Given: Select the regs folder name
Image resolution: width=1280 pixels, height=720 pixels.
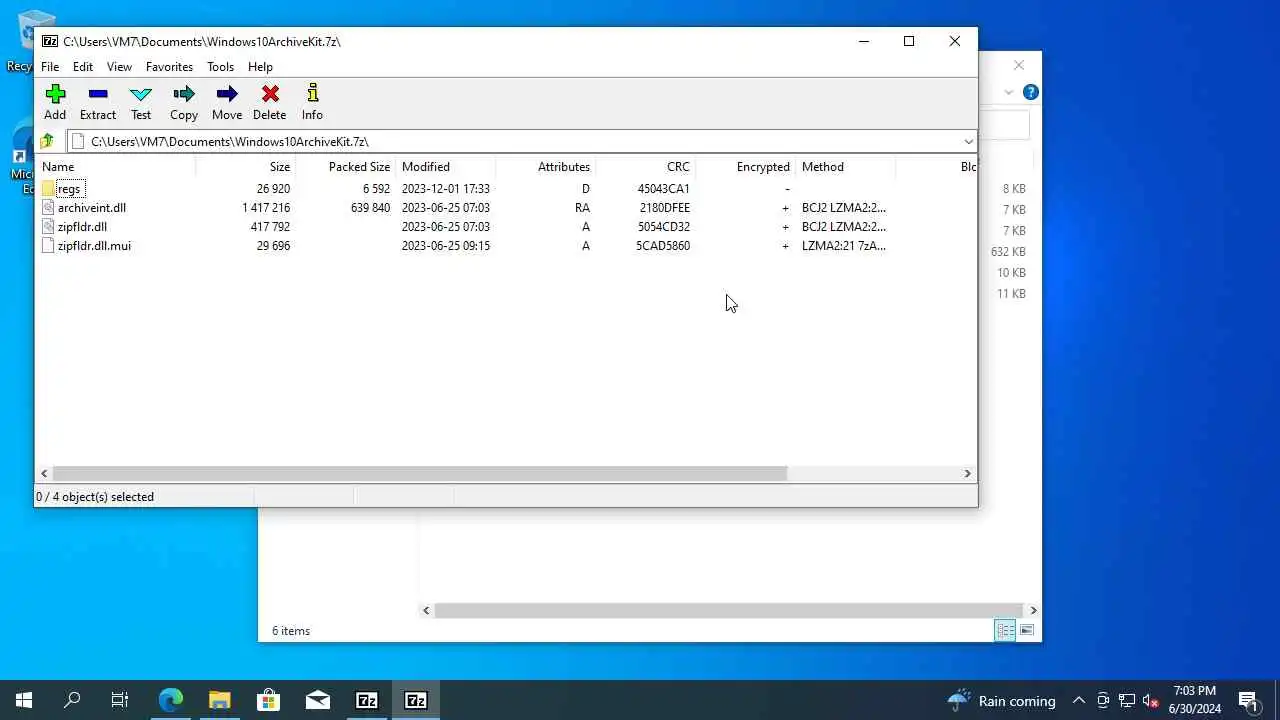Looking at the screenshot, I should (69, 188).
